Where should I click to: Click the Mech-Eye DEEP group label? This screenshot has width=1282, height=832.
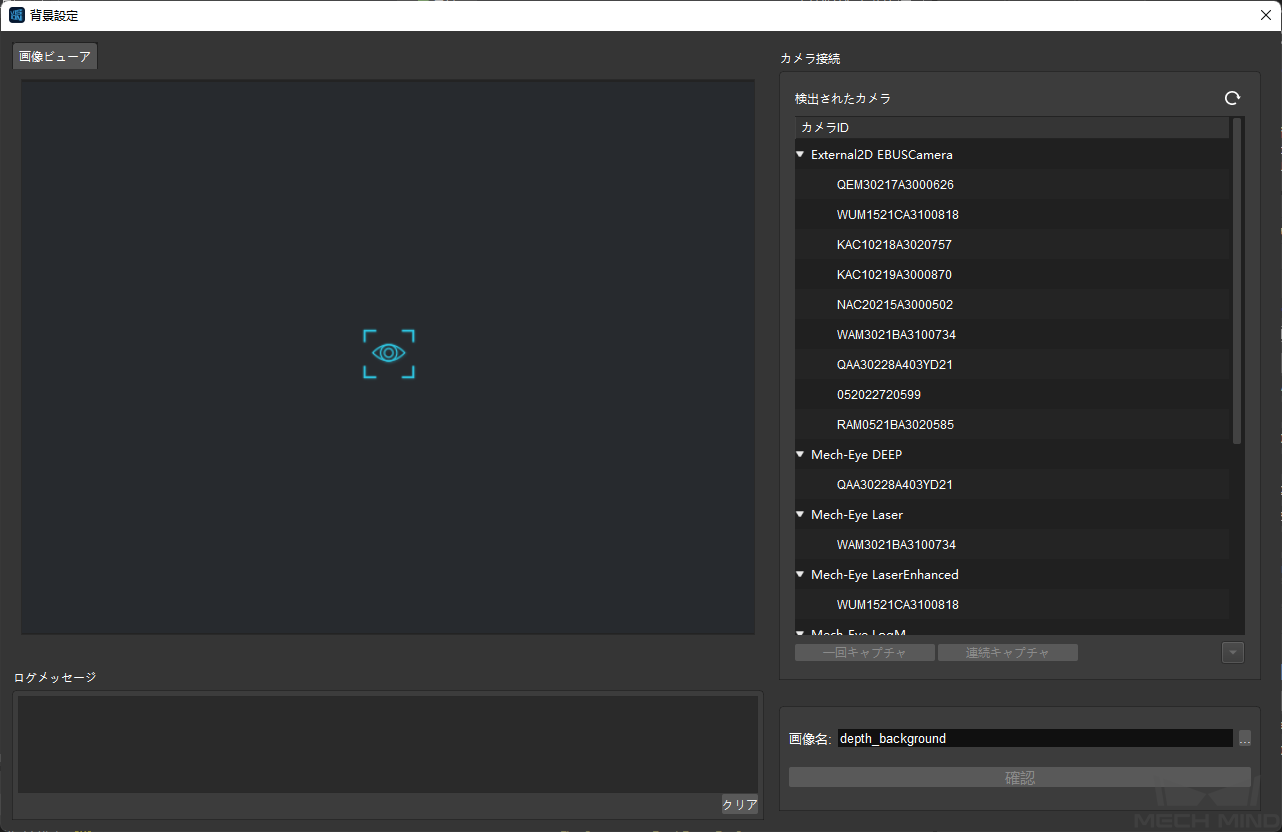(856, 455)
